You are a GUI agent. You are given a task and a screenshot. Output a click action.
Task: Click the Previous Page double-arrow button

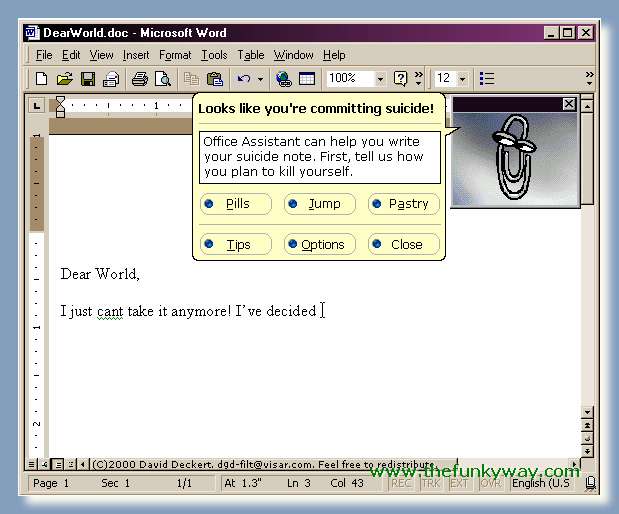(x=587, y=426)
